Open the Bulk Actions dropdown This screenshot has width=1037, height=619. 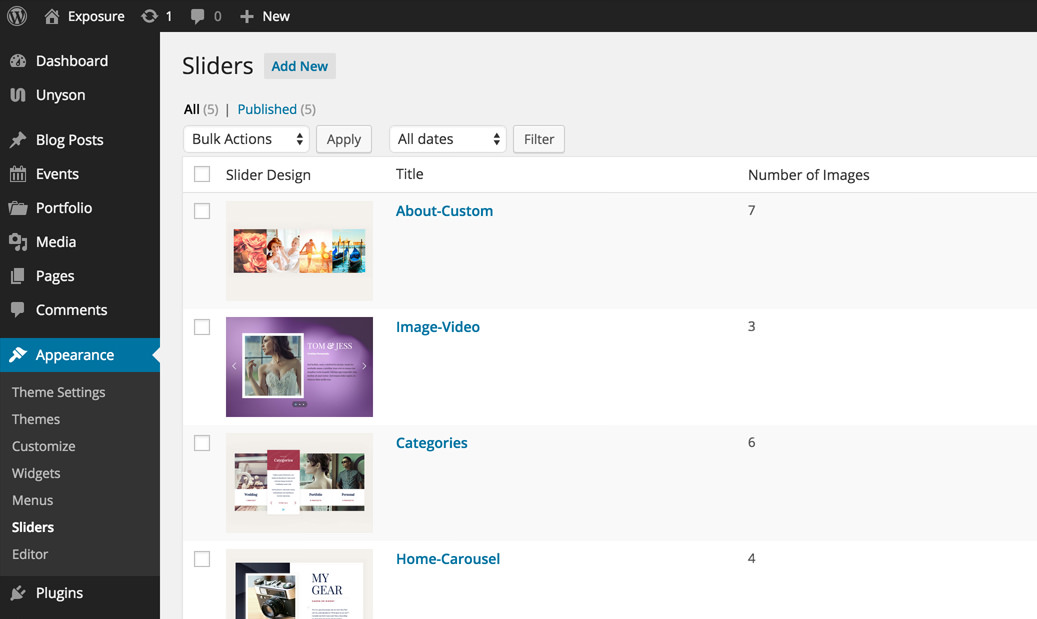(246, 139)
